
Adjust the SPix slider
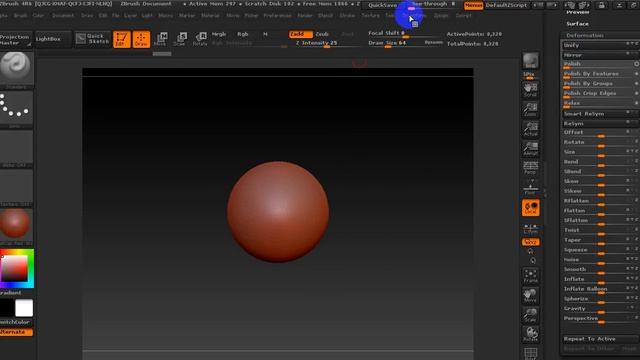point(530,75)
